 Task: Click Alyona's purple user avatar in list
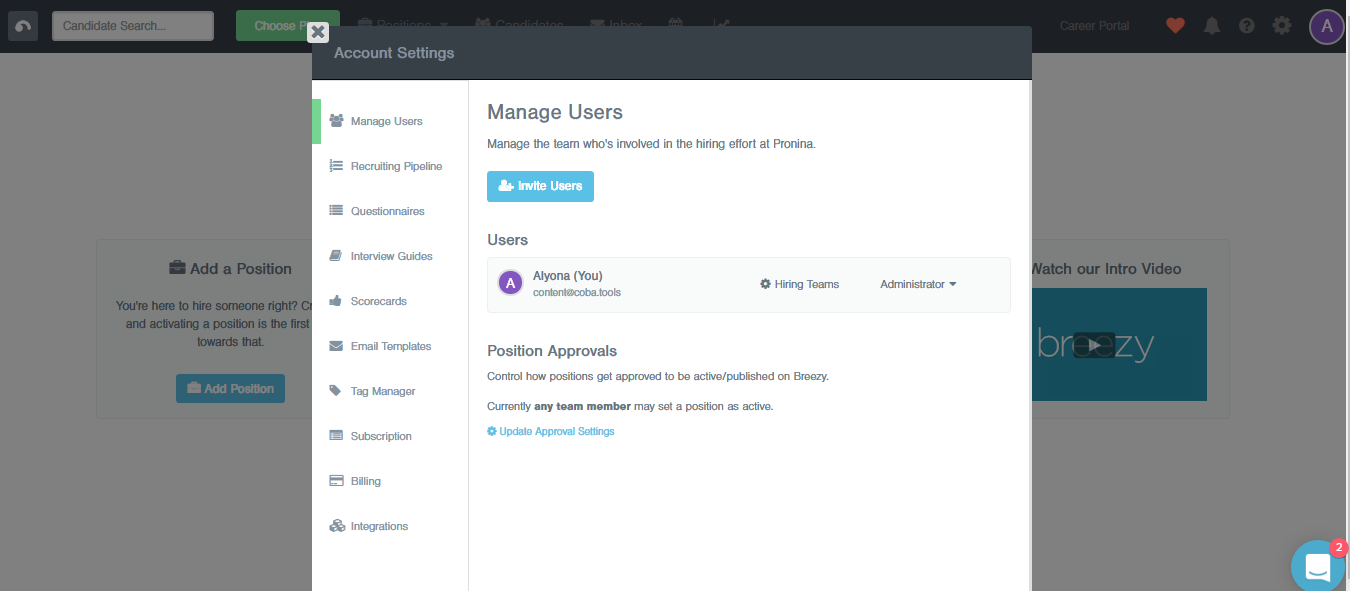(x=510, y=284)
